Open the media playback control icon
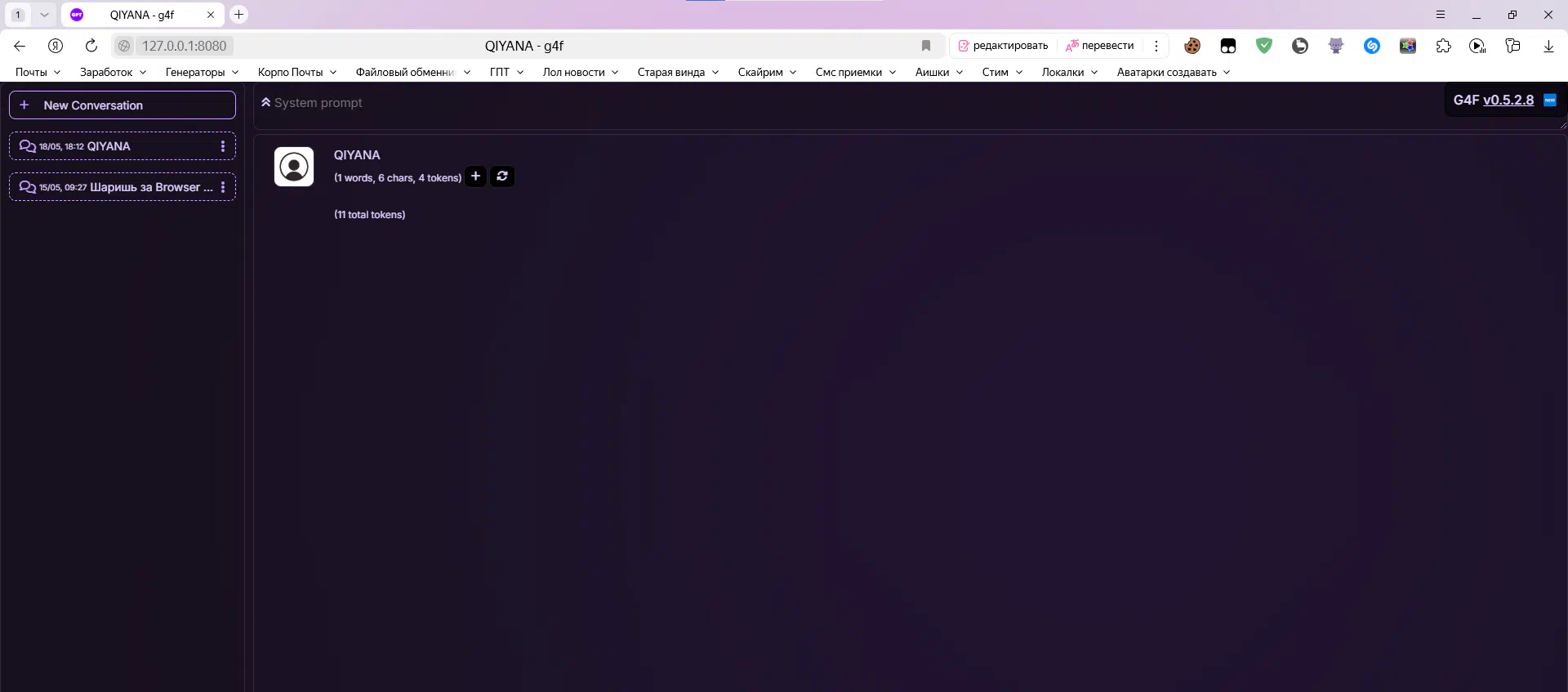The image size is (1568, 692). (1477, 46)
